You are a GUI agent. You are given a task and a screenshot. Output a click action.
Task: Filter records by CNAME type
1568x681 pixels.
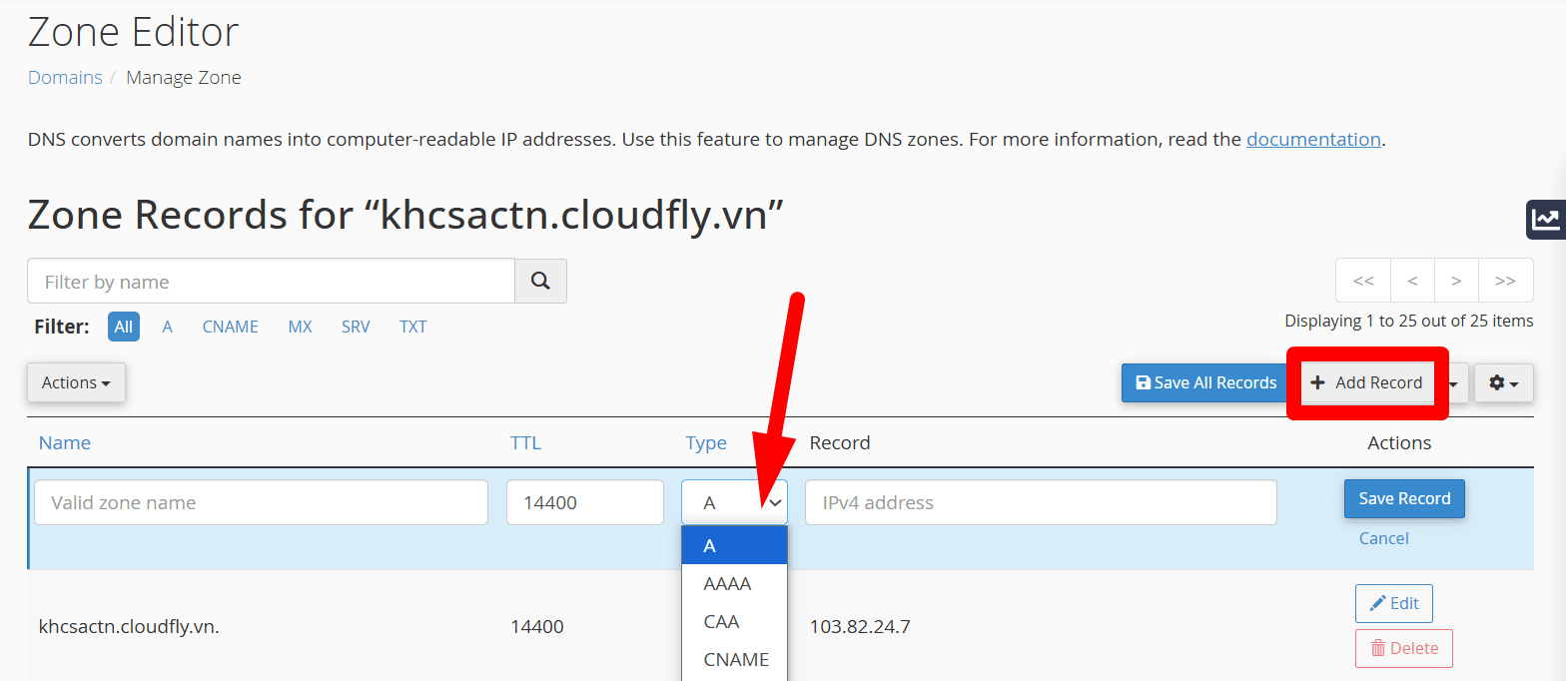click(231, 327)
